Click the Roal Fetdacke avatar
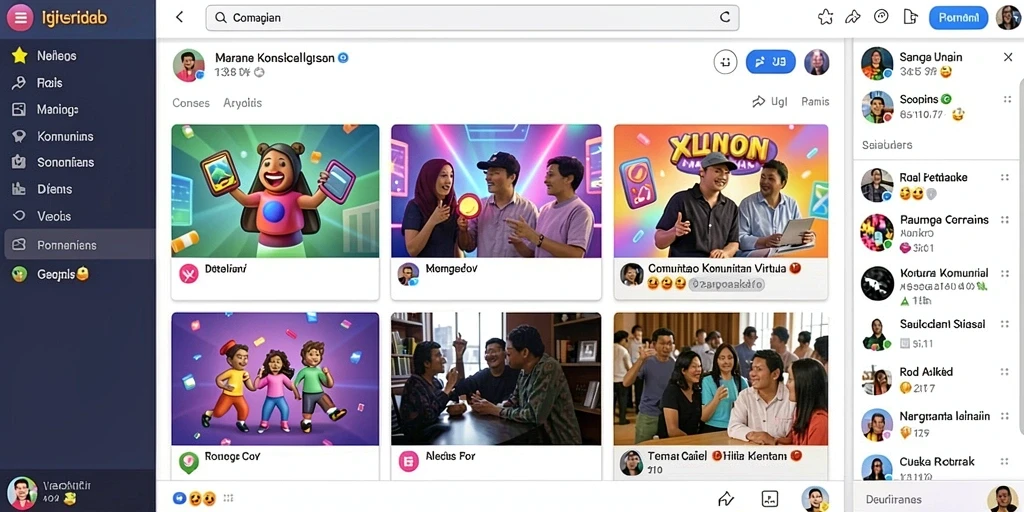 [876, 185]
